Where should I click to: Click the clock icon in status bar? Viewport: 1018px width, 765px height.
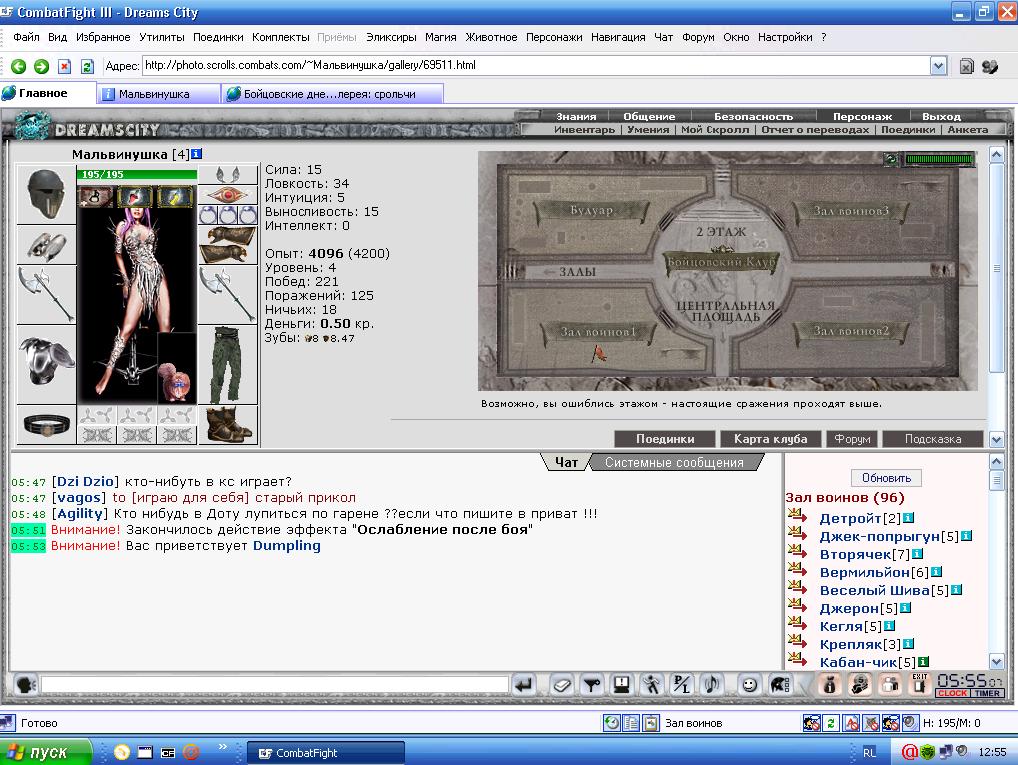click(x=611, y=723)
